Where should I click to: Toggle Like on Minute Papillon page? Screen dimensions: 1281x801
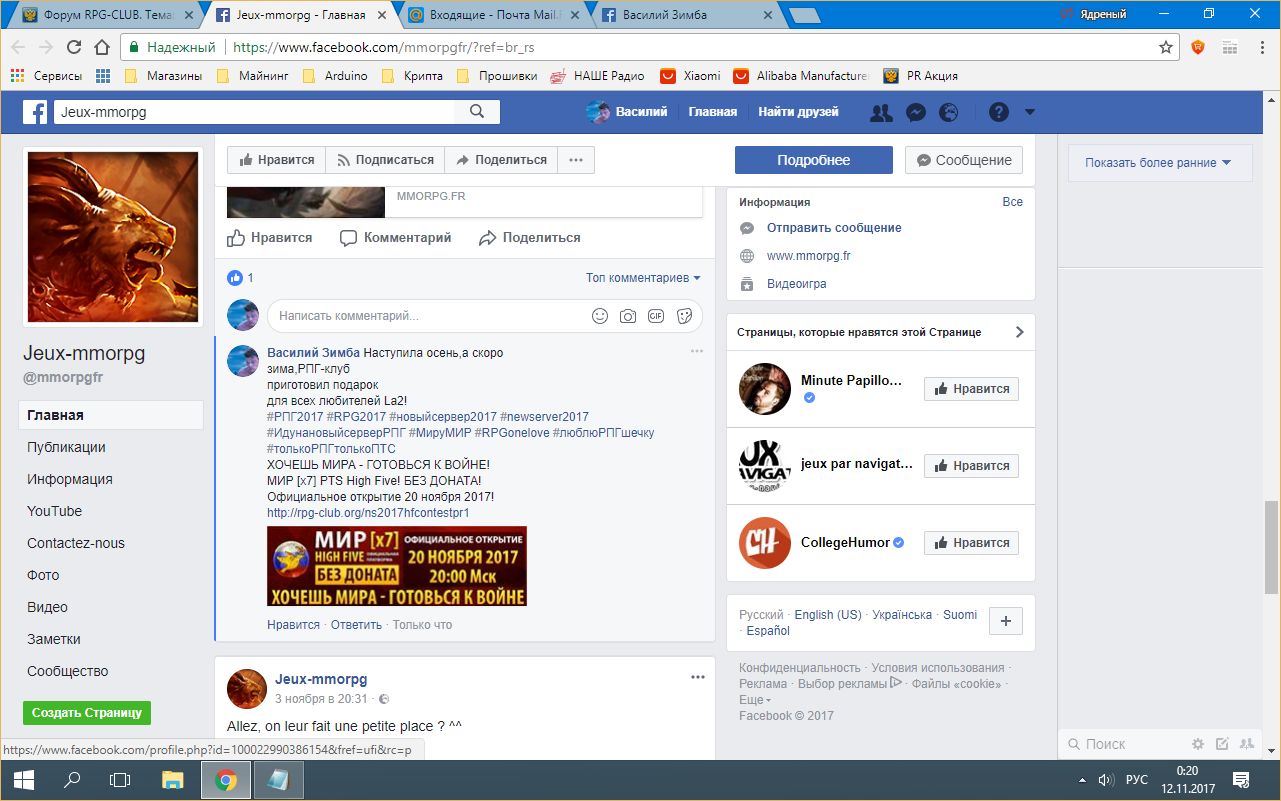pyautogui.click(x=970, y=389)
